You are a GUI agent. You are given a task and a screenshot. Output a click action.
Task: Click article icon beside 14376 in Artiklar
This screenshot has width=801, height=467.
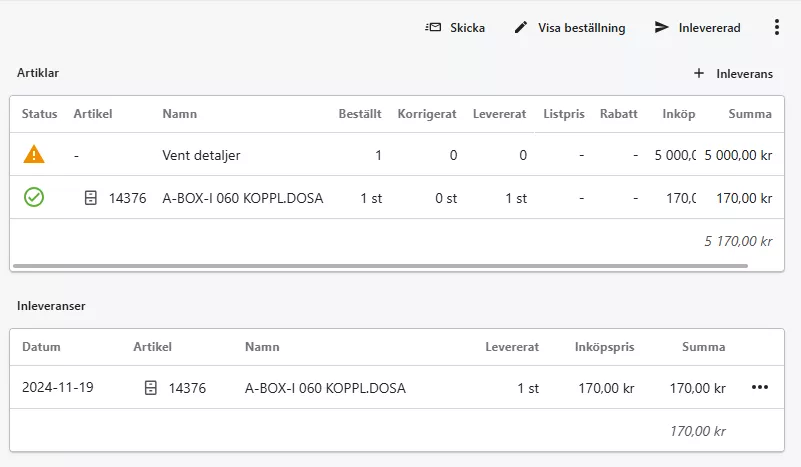[x=91, y=198]
